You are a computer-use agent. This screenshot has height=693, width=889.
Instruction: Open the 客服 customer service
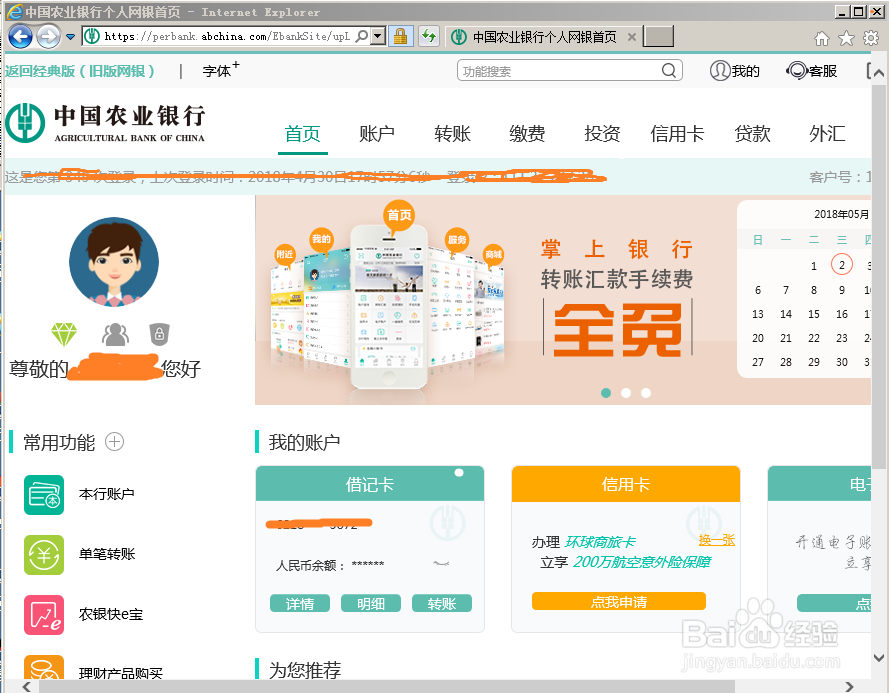tap(812, 71)
